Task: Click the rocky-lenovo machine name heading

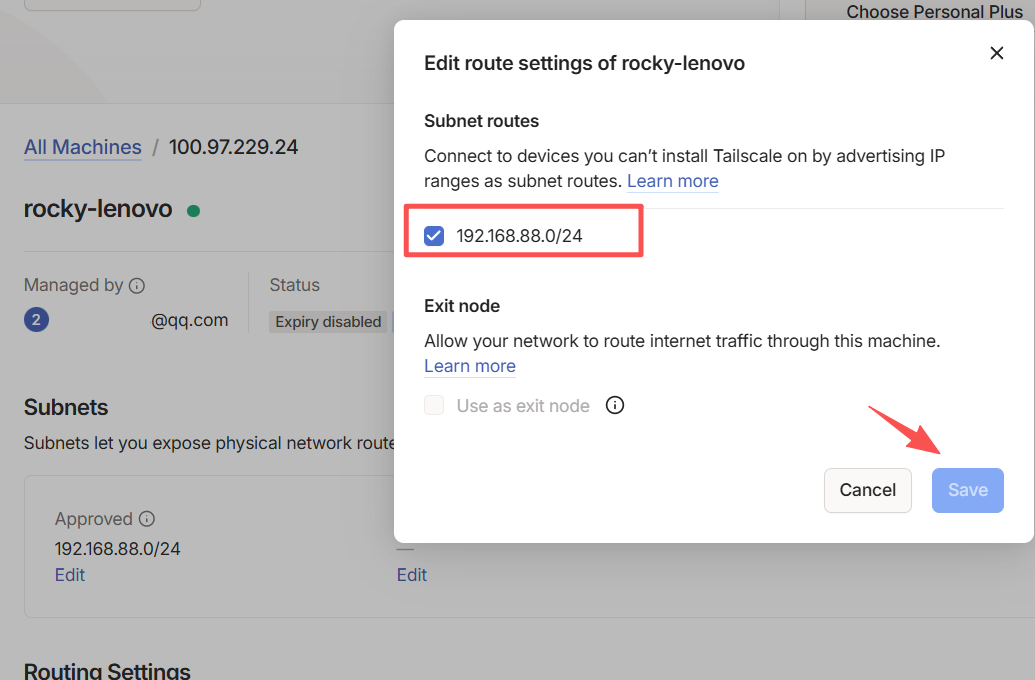Action: (98, 210)
